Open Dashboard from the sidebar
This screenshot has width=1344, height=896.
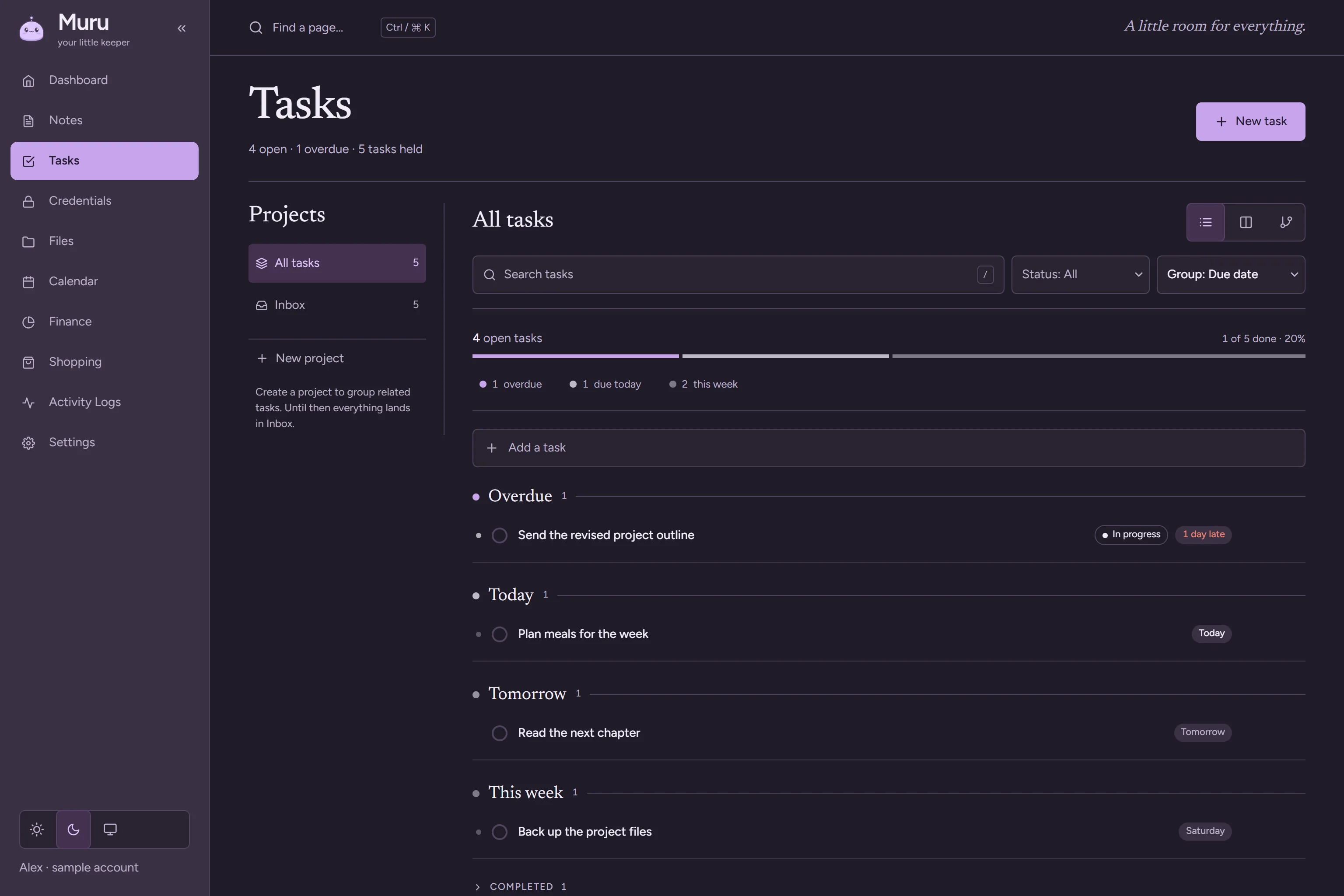click(x=105, y=80)
